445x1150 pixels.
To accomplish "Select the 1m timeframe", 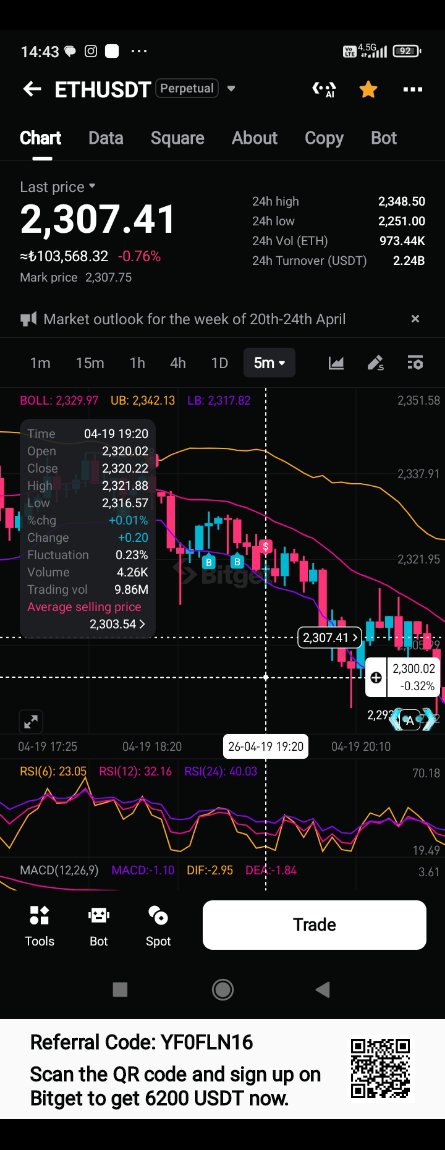I will pyautogui.click(x=40, y=363).
